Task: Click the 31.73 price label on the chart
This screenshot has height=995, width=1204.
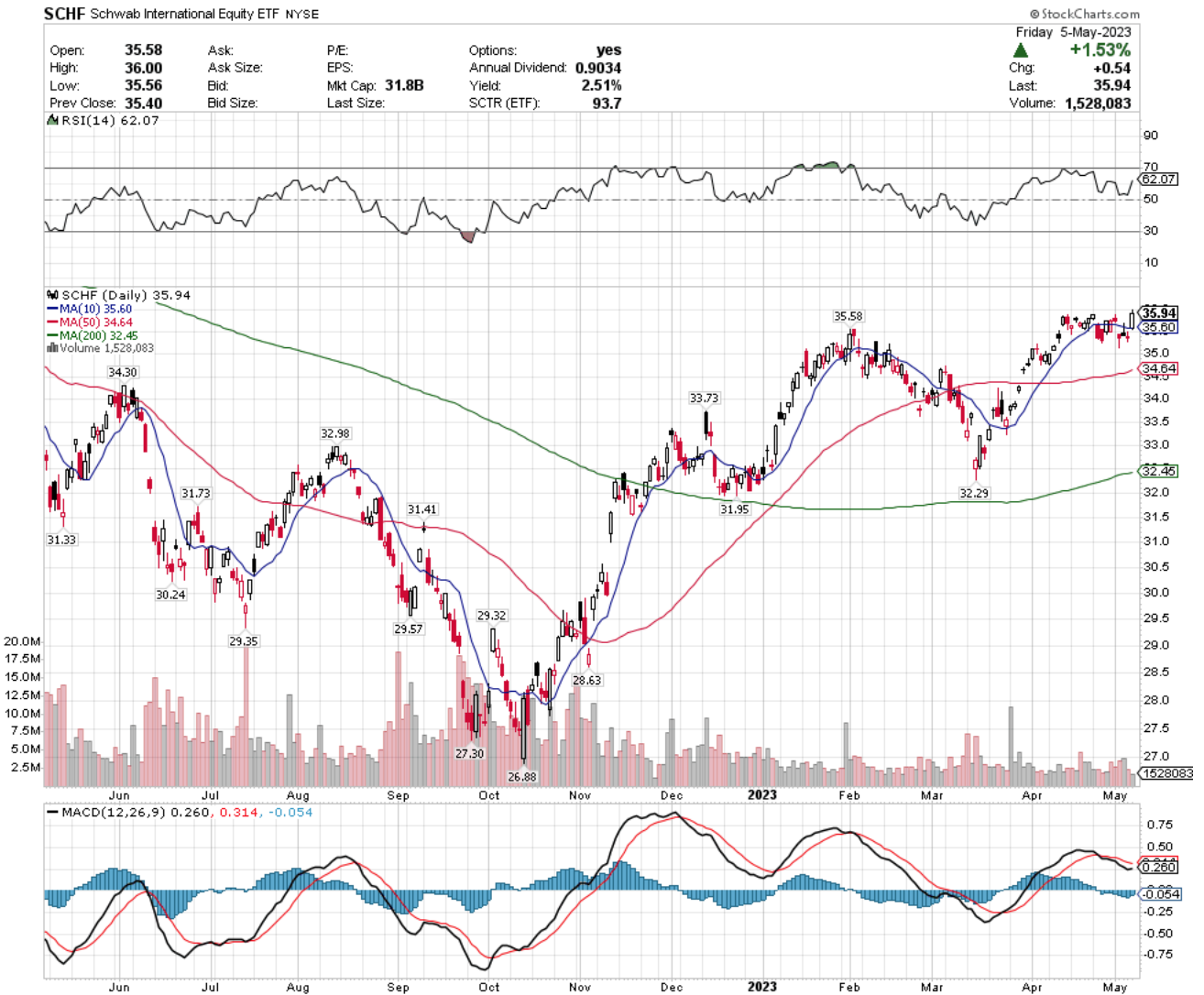Action: coord(195,494)
